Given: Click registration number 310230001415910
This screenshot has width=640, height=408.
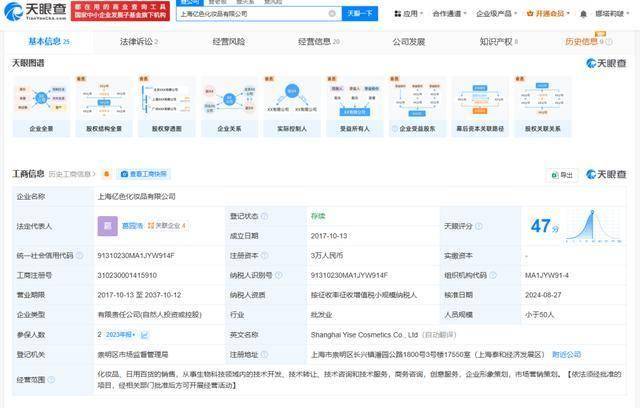Looking at the screenshot, I should pos(127,275).
